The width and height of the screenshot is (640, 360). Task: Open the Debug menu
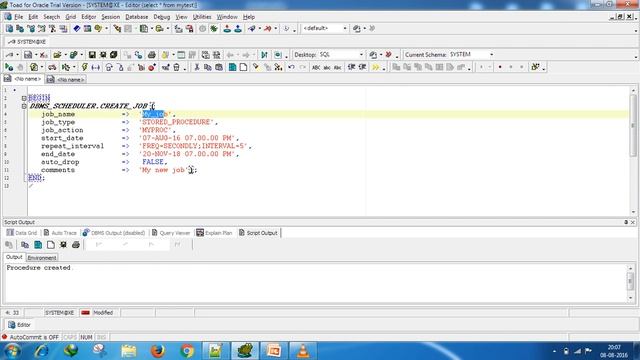[162, 17]
